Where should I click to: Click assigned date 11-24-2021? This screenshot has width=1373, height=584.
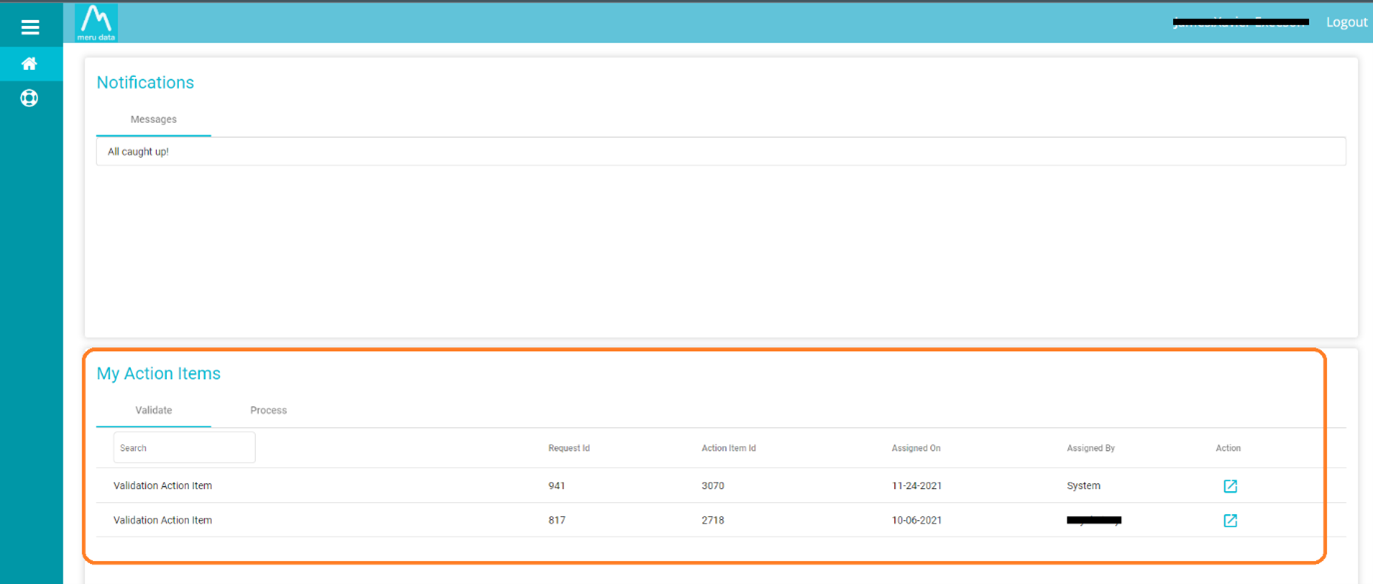point(917,486)
